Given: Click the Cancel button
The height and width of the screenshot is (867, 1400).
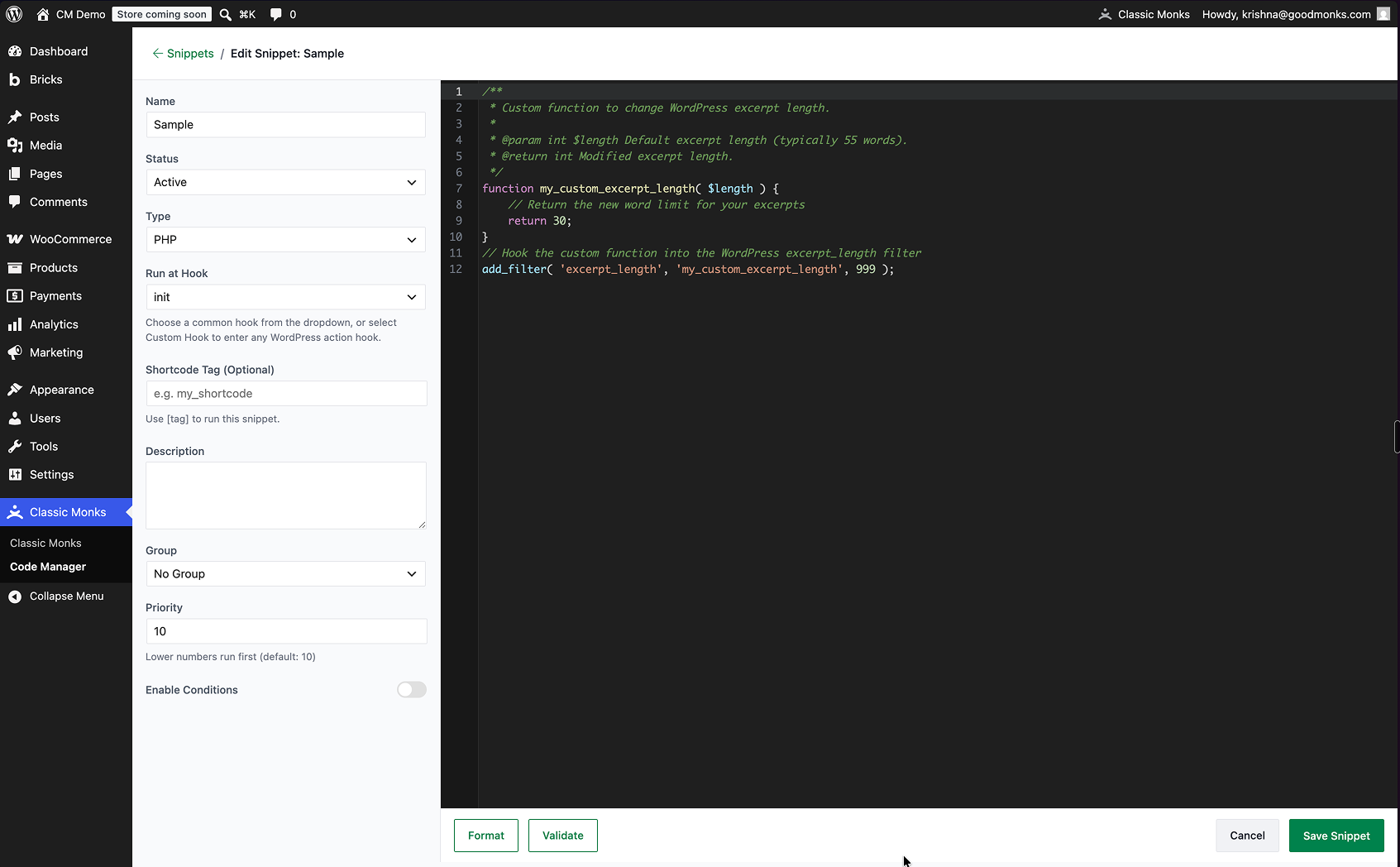Looking at the screenshot, I should 1247,836.
